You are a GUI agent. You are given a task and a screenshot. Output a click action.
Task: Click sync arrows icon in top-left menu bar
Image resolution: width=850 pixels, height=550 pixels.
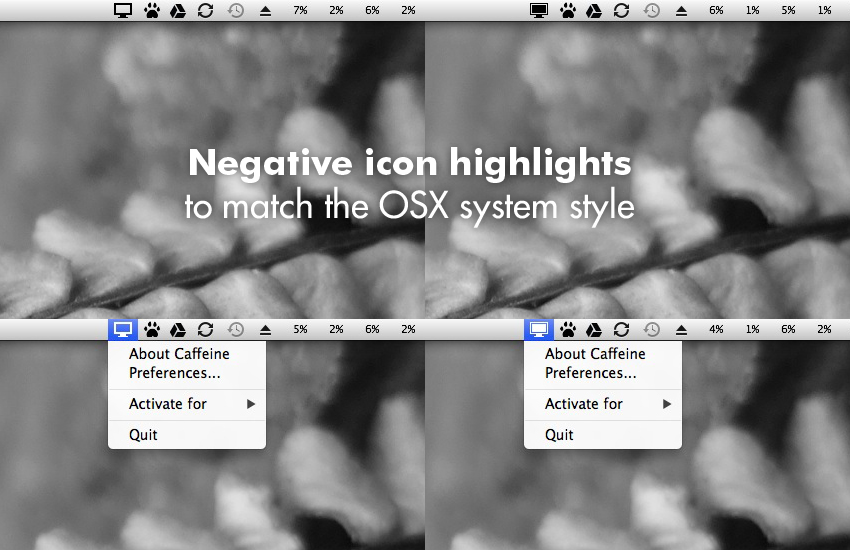click(205, 10)
